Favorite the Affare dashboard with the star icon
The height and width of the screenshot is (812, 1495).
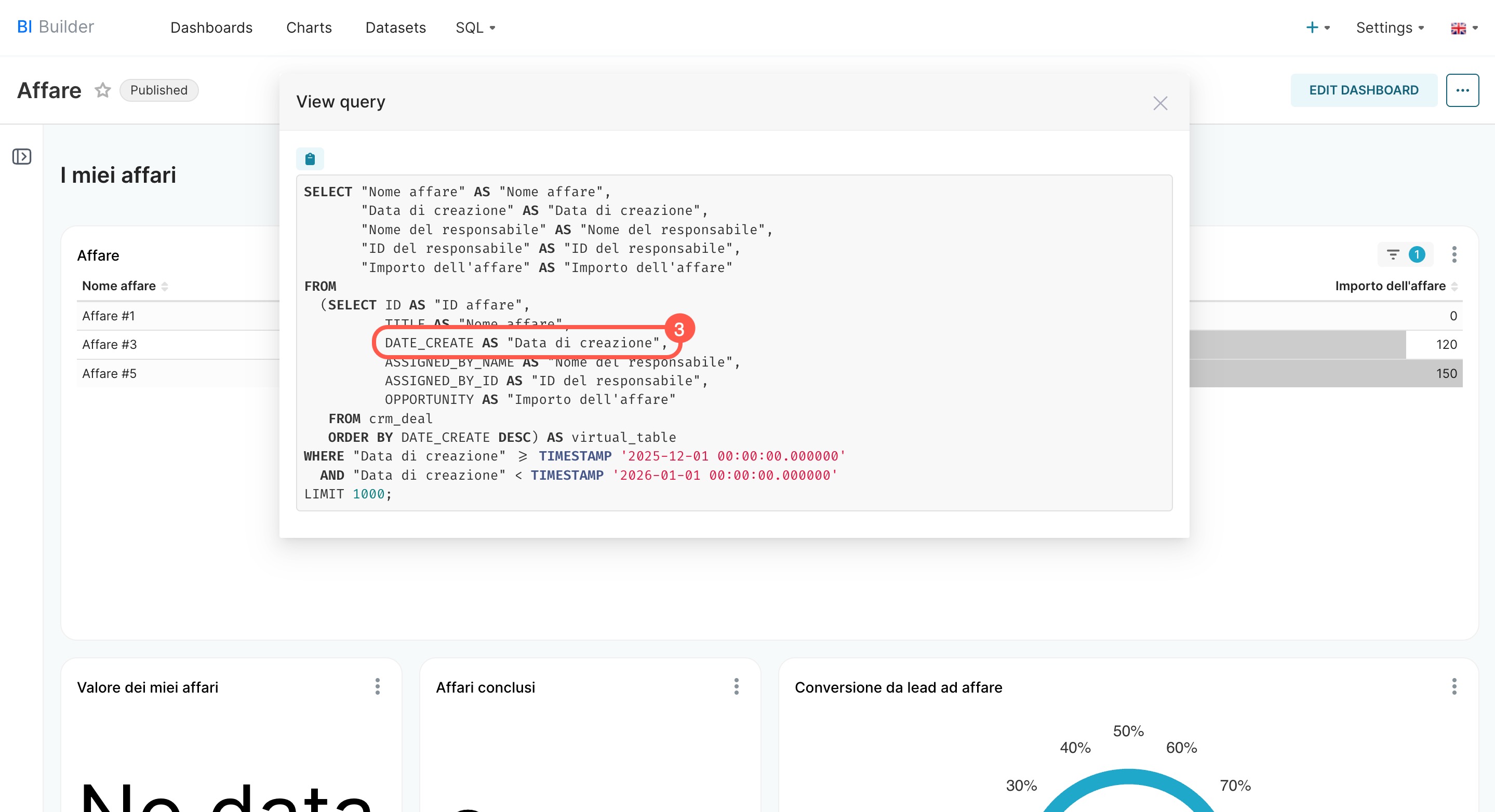(103, 90)
